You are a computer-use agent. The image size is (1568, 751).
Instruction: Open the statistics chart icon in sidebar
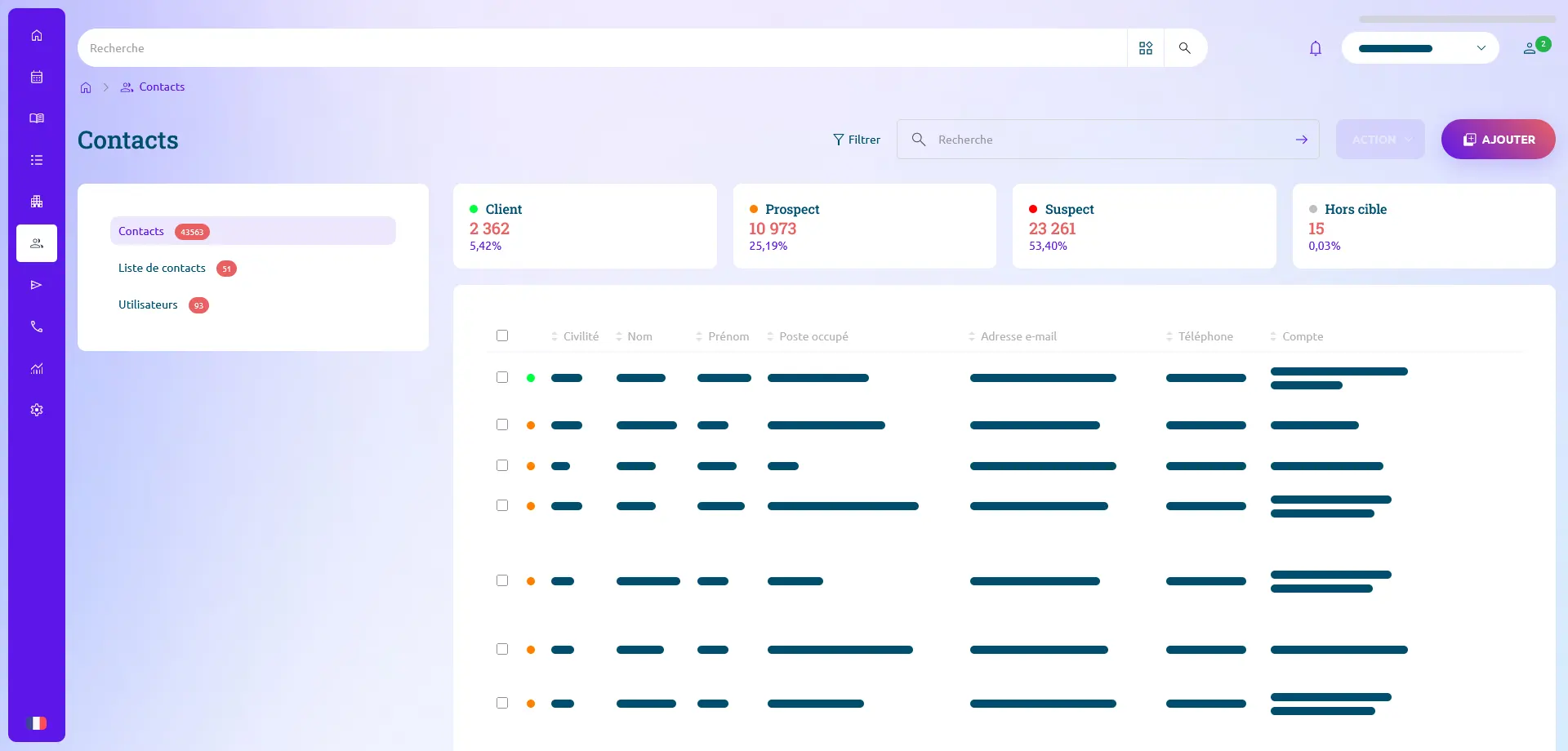pyautogui.click(x=37, y=368)
